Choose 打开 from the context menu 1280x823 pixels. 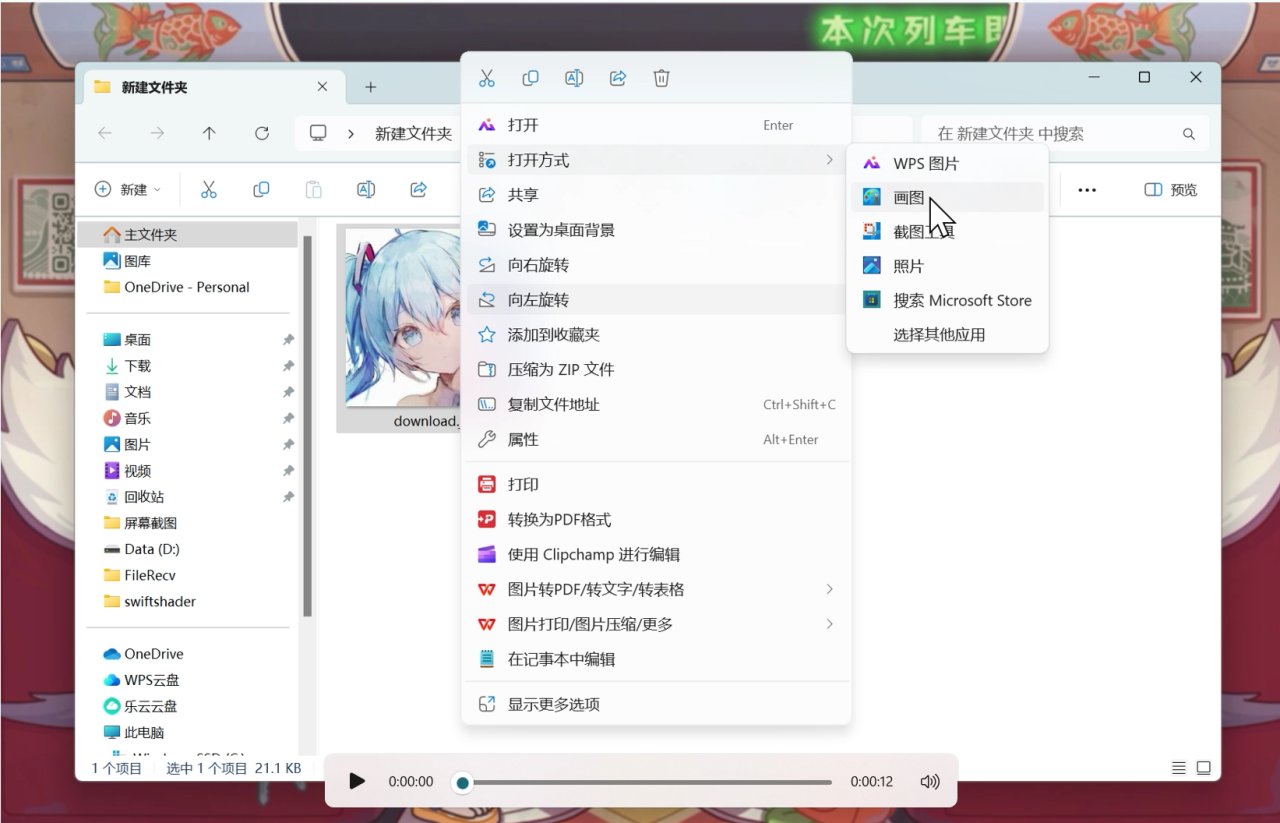tap(656, 125)
